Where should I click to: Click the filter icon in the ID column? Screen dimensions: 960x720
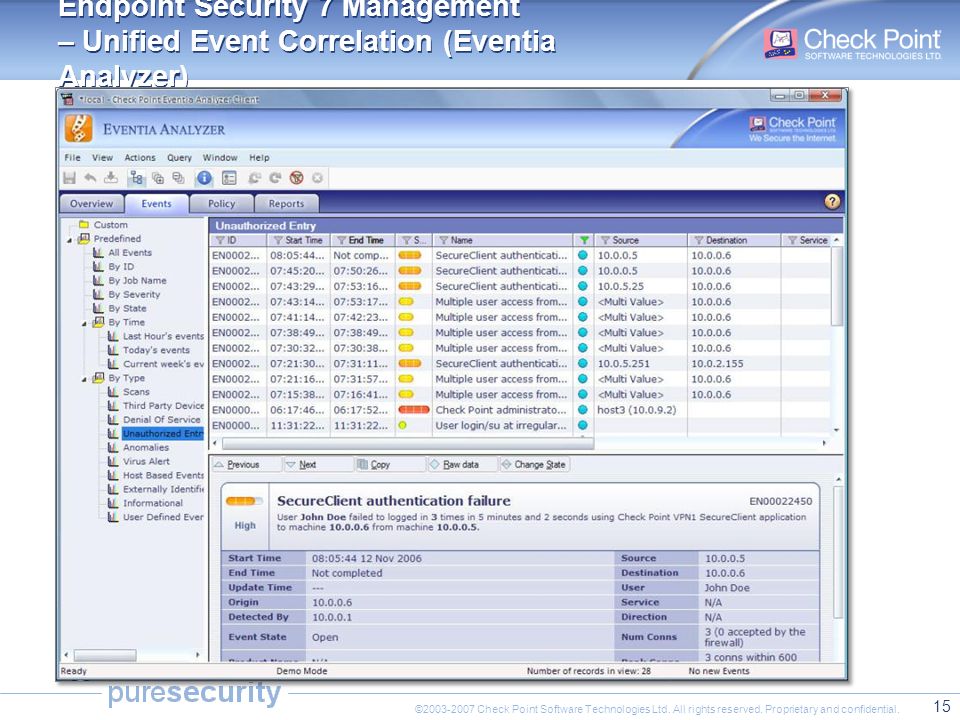[x=220, y=241]
